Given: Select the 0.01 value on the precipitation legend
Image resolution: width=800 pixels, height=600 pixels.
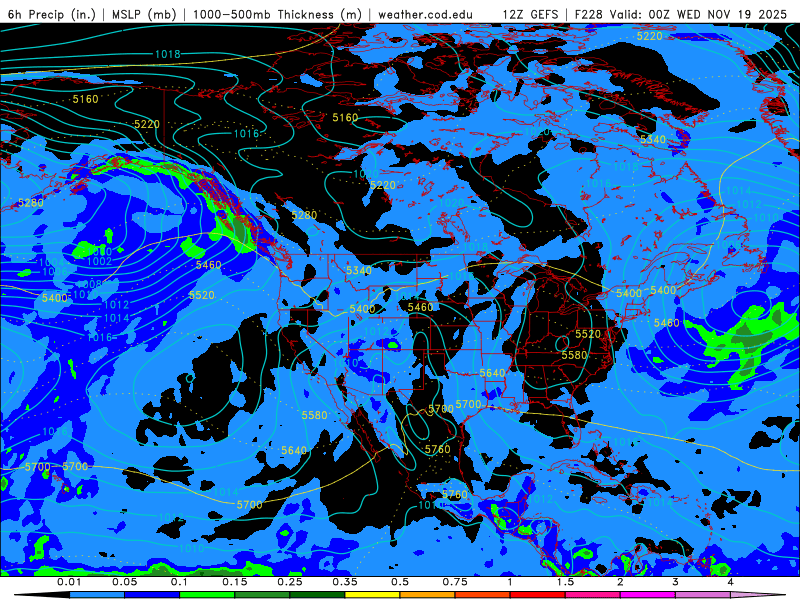Looking at the screenshot, I should click(69, 582).
